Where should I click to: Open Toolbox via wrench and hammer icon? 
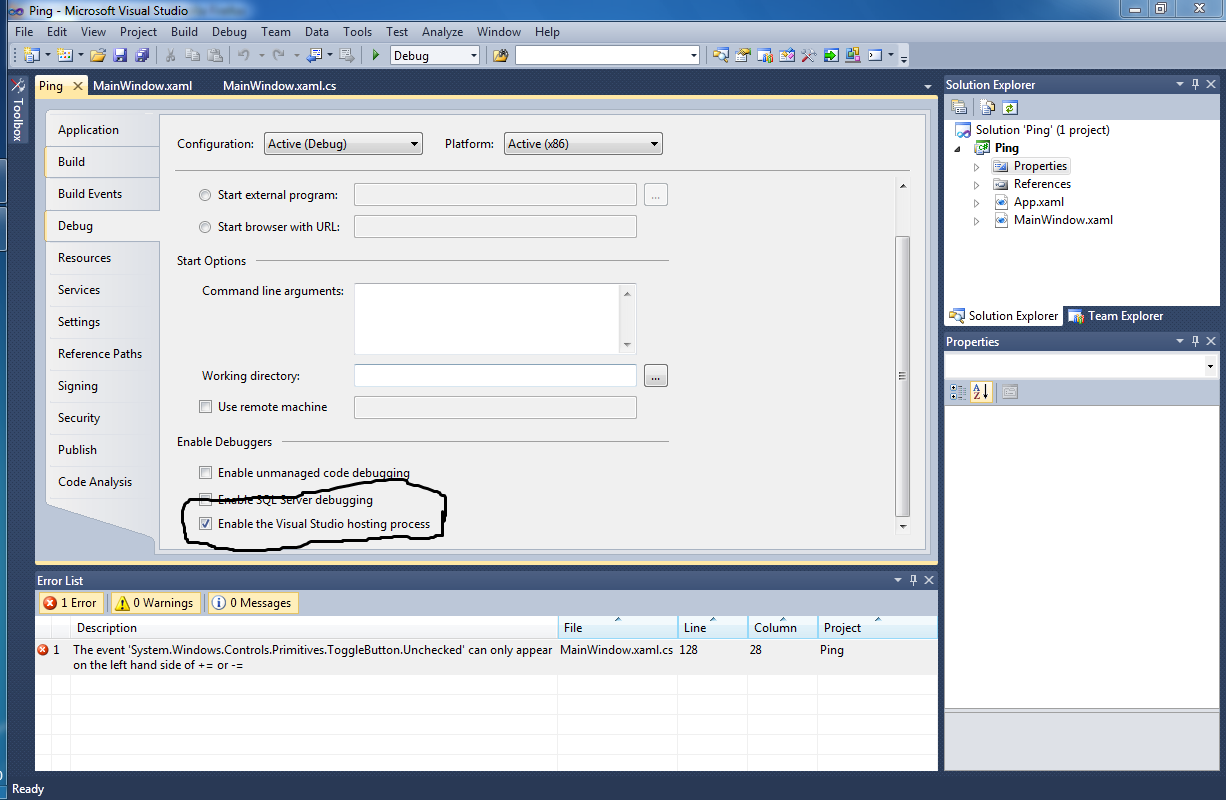point(809,55)
